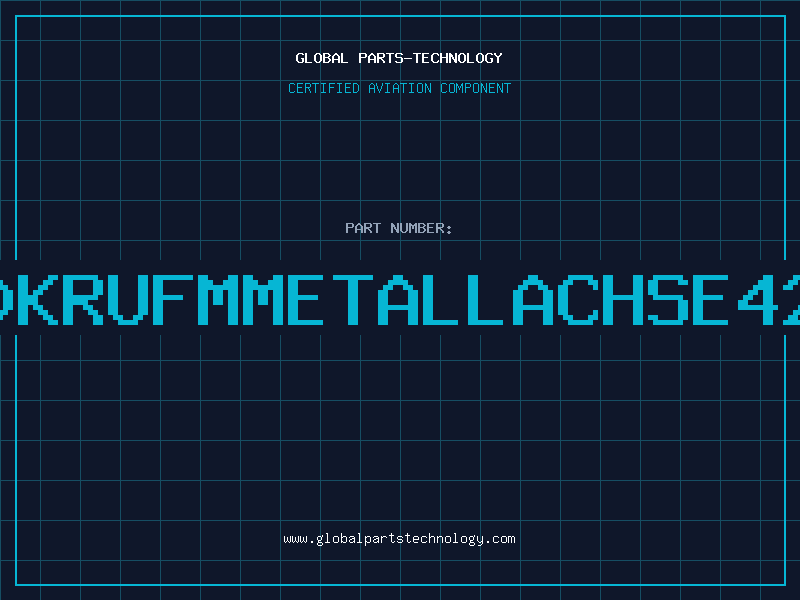This screenshot has height=600, width=800.
Task: Click the large digit 4 in part number
Action: coord(758,299)
